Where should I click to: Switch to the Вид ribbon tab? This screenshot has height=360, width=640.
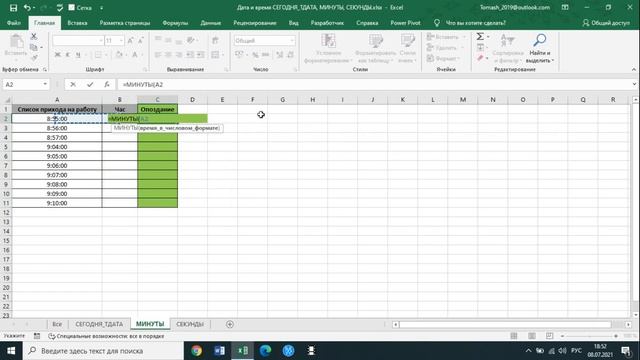coord(293,23)
